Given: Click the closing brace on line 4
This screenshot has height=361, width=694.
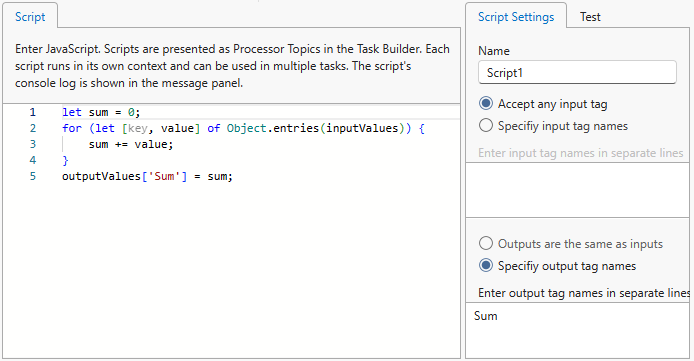Looking at the screenshot, I should (66, 160).
